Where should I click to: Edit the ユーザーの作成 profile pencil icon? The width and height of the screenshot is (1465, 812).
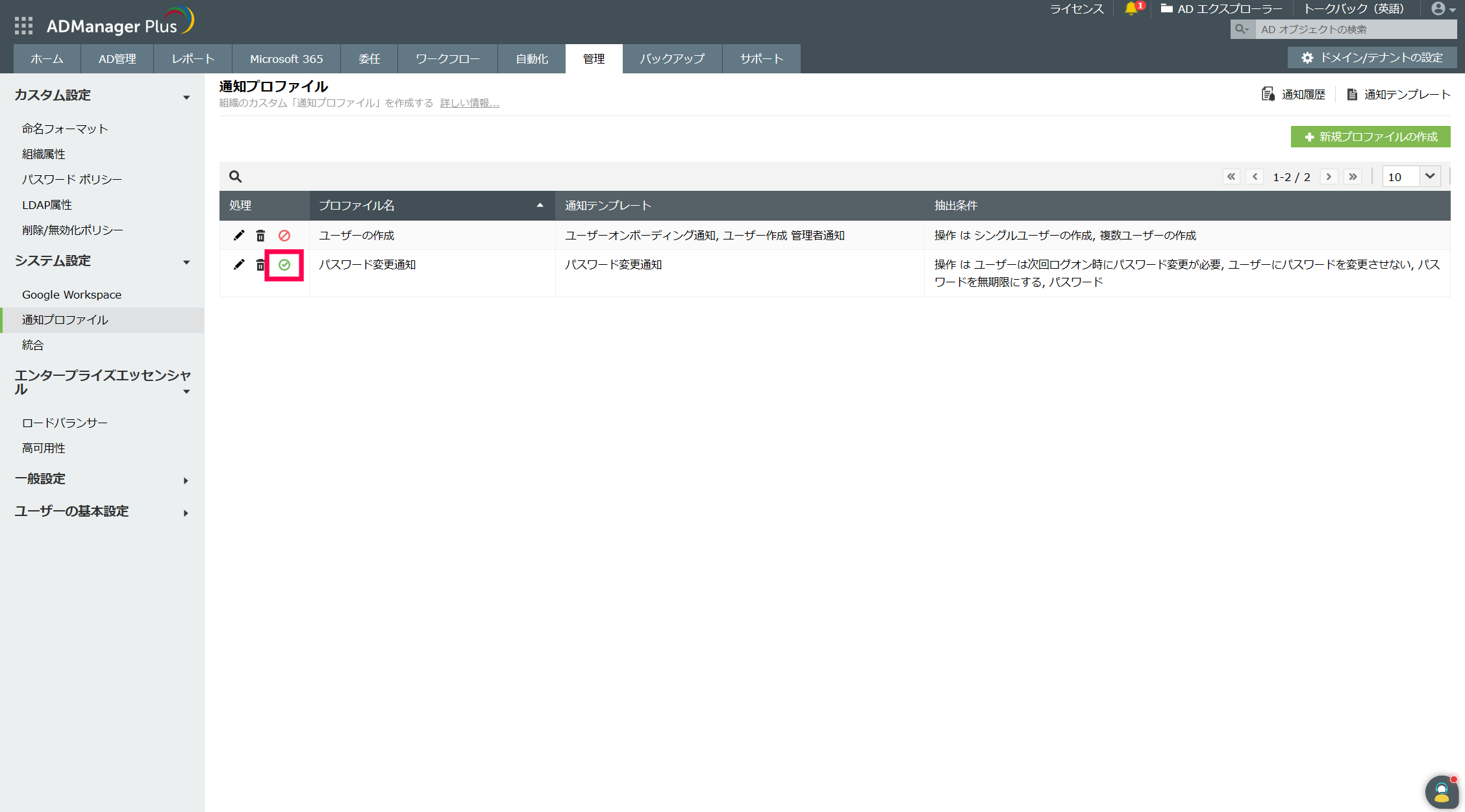coord(239,236)
